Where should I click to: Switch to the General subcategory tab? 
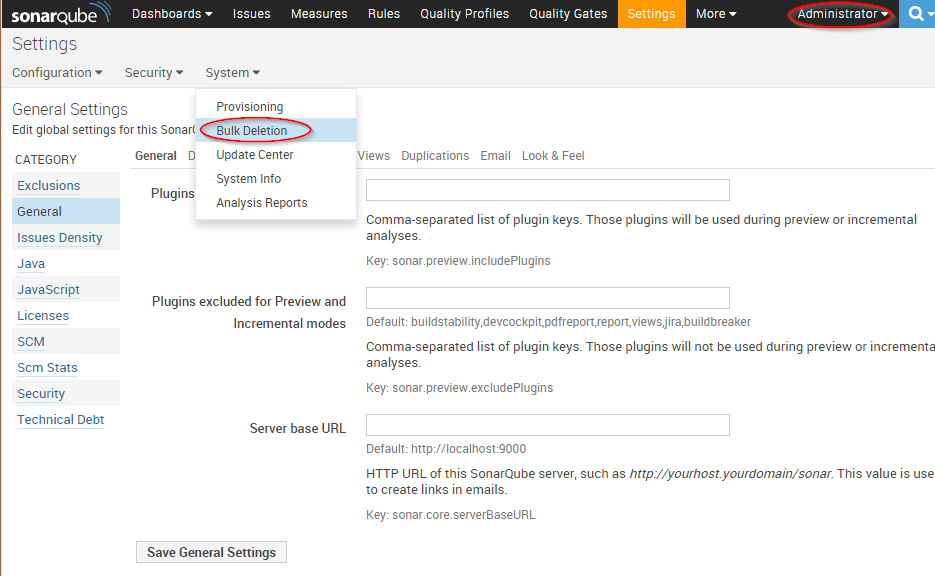[x=156, y=156]
